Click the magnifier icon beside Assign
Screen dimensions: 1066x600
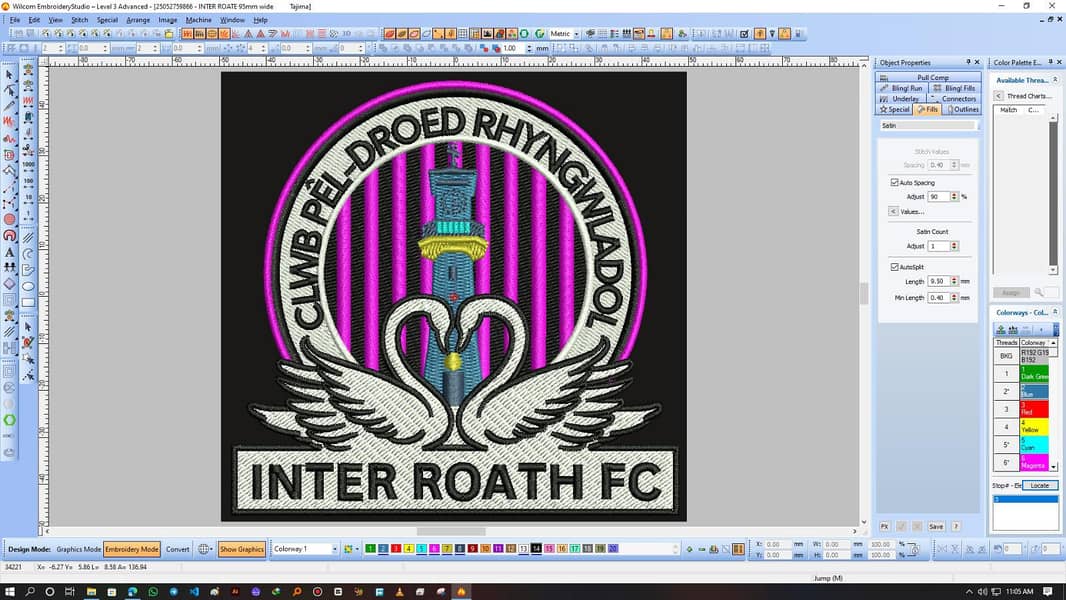click(x=1039, y=293)
